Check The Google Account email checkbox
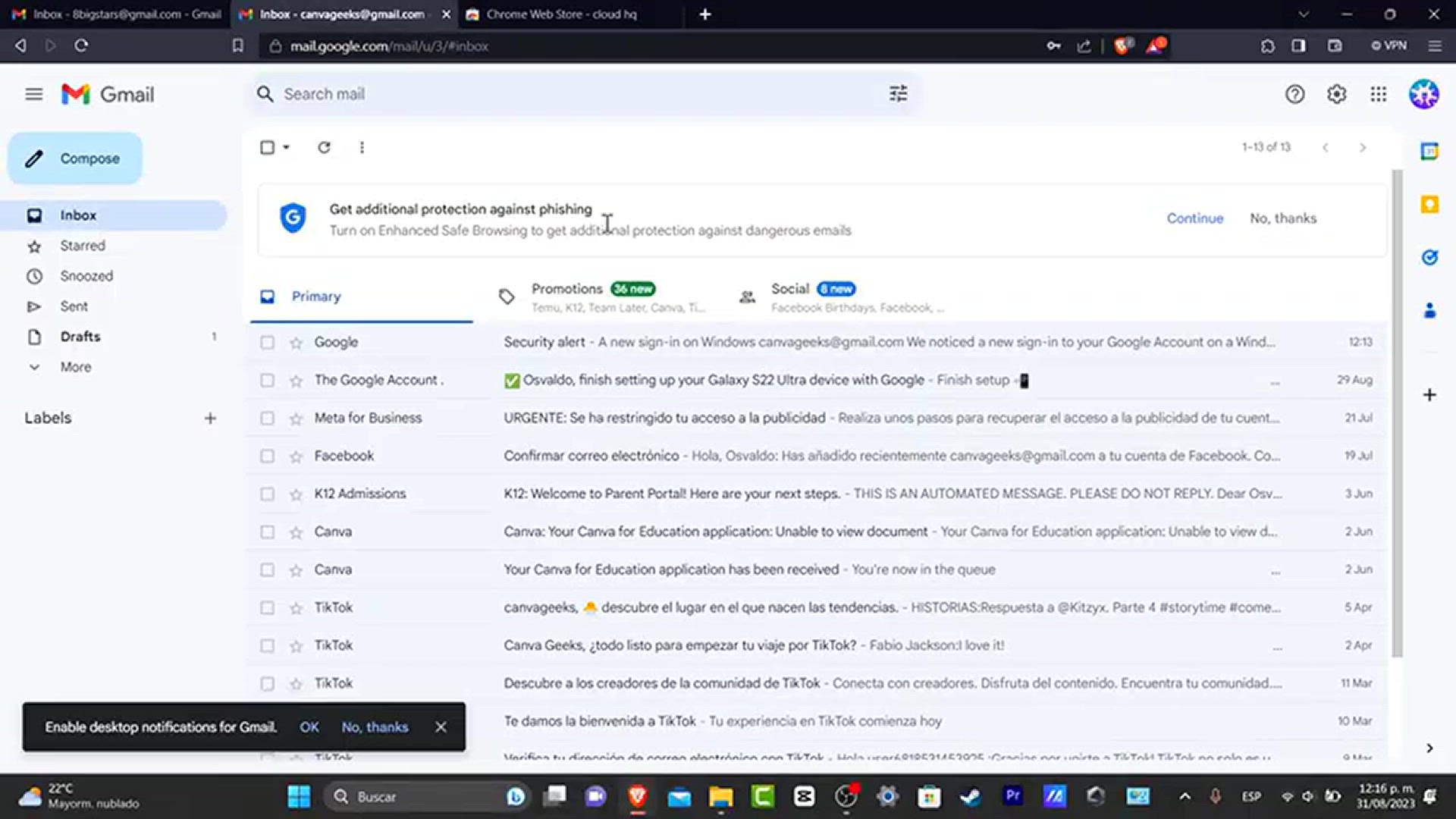 [x=267, y=381]
